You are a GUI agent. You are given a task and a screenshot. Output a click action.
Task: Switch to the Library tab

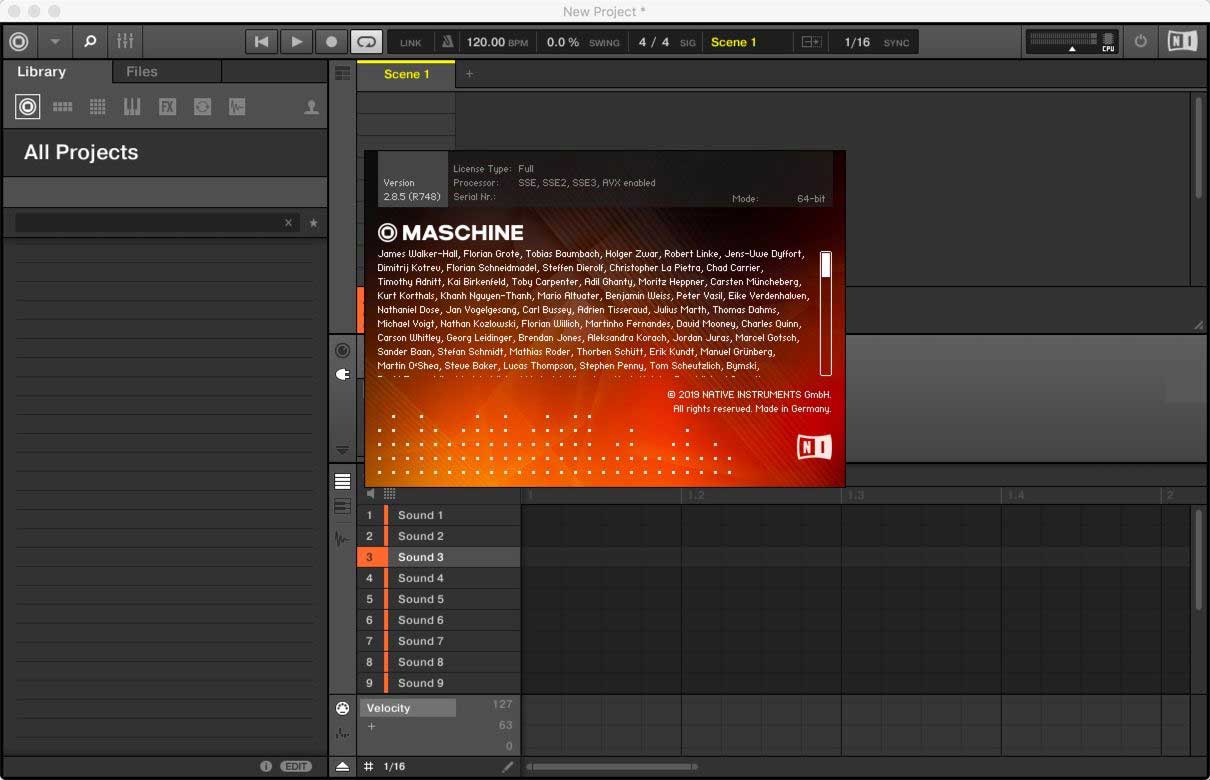42,72
